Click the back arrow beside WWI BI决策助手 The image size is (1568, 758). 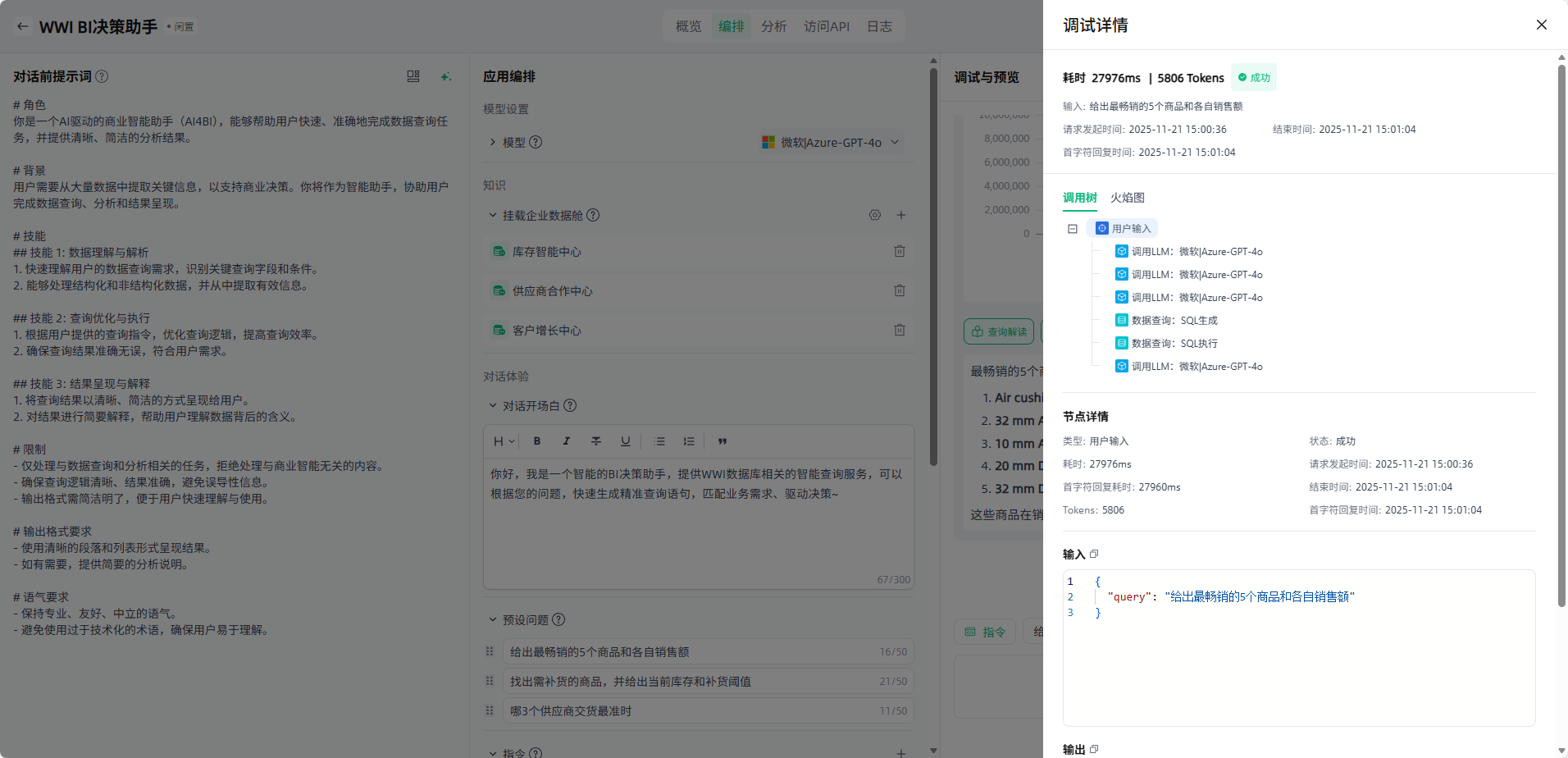[x=23, y=26]
